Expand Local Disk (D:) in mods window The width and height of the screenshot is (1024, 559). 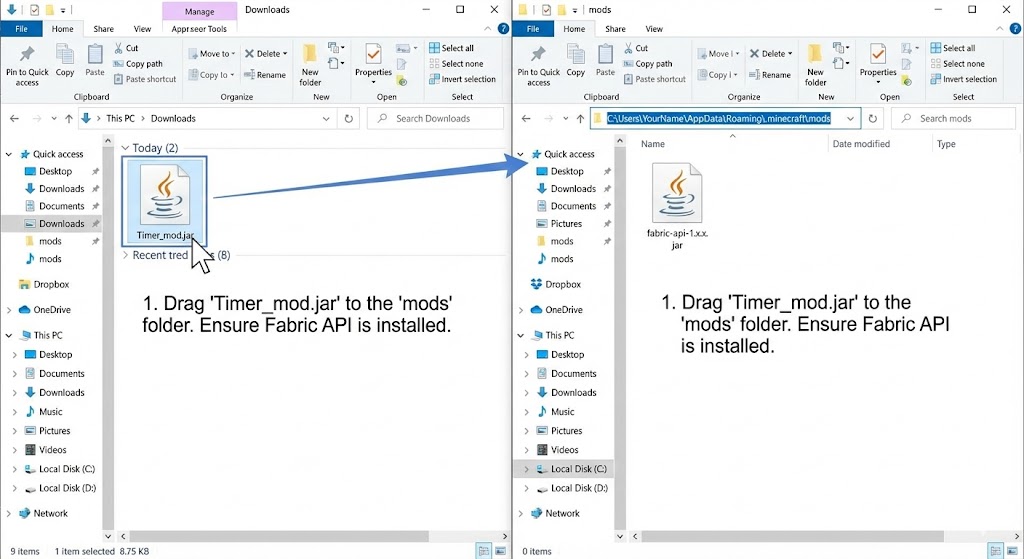526,488
